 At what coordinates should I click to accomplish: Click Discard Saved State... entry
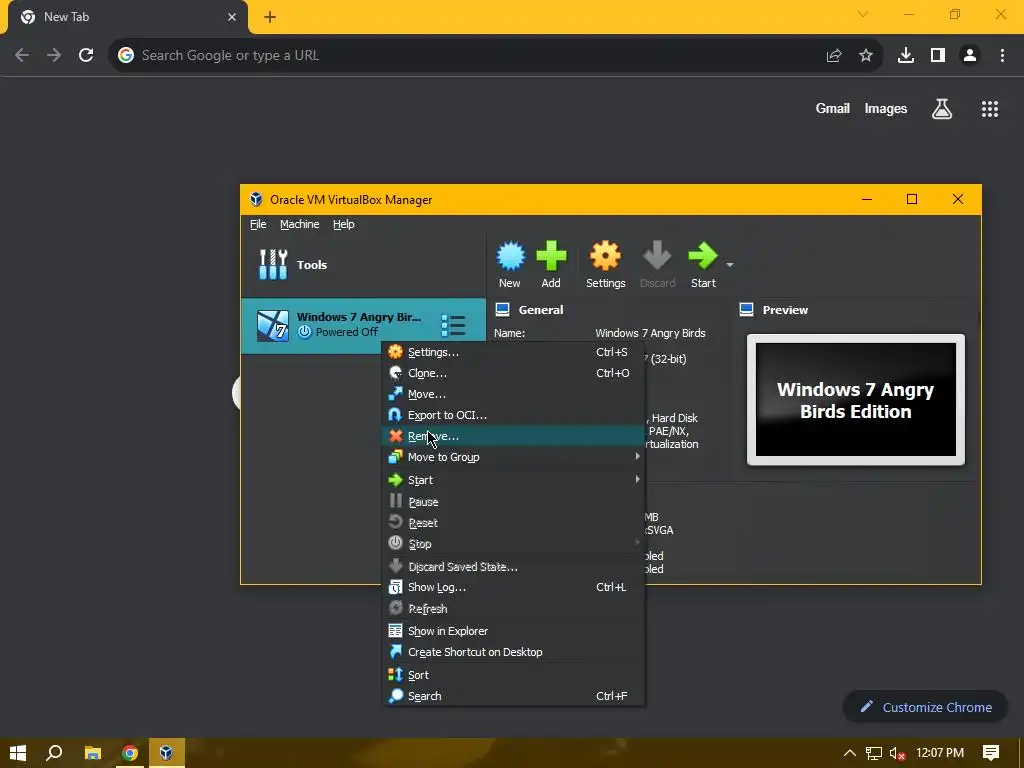(x=513, y=566)
